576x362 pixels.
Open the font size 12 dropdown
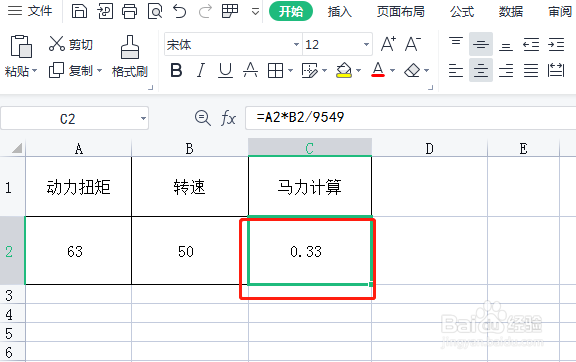click(366, 44)
